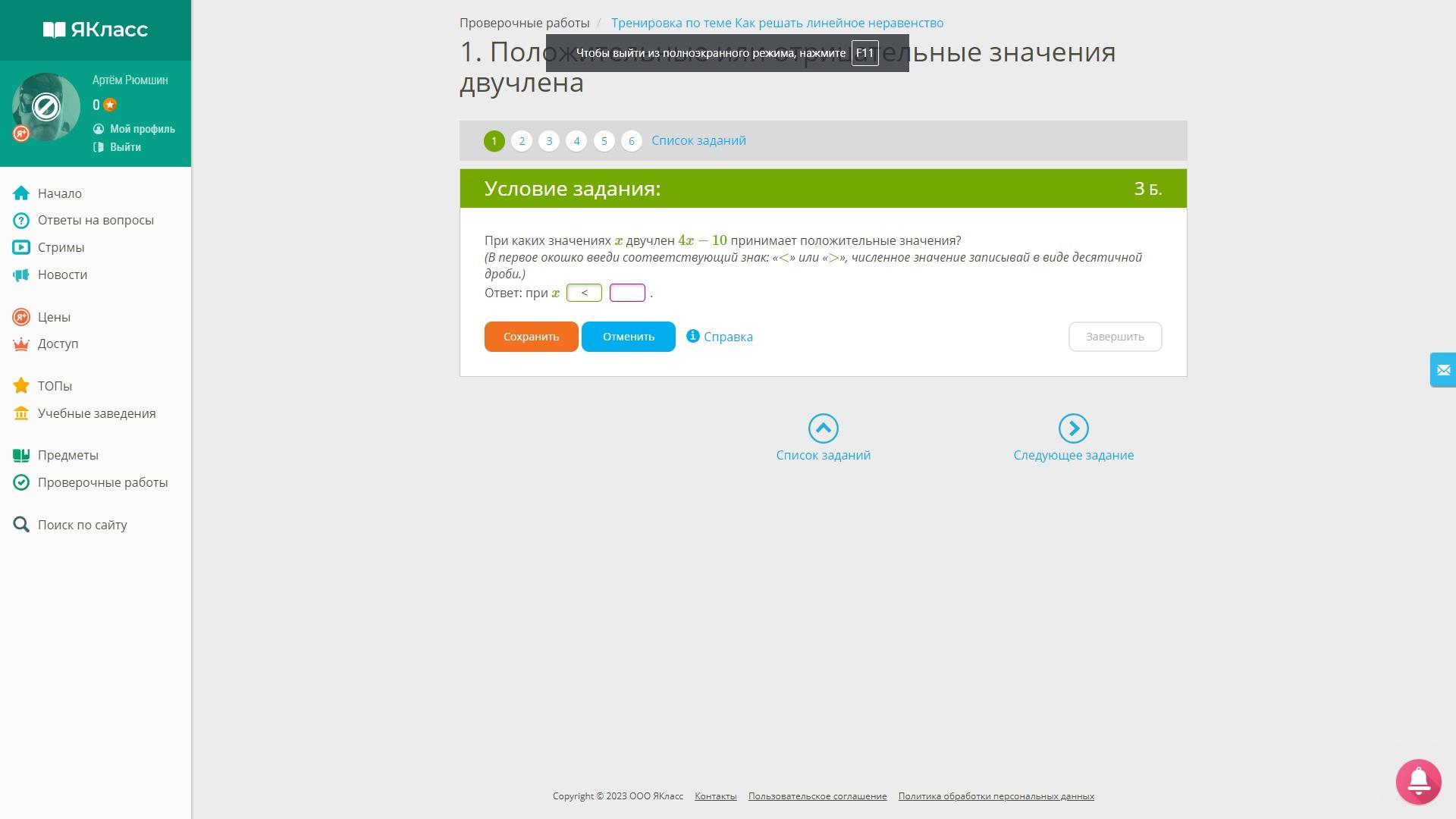Open the sign dropdown showing "<"
Image resolution: width=1456 pixels, height=819 pixels.
tap(584, 293)
